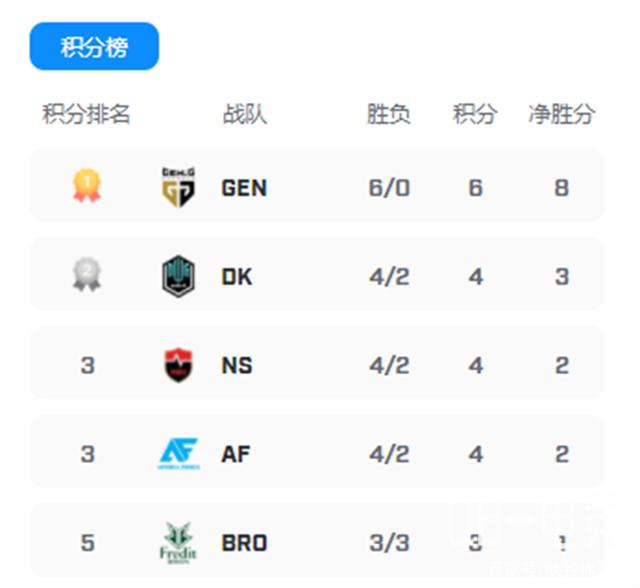Screen dimensions: 640x588
Task: Select the DK team name
Action: (x=237, y=277)
